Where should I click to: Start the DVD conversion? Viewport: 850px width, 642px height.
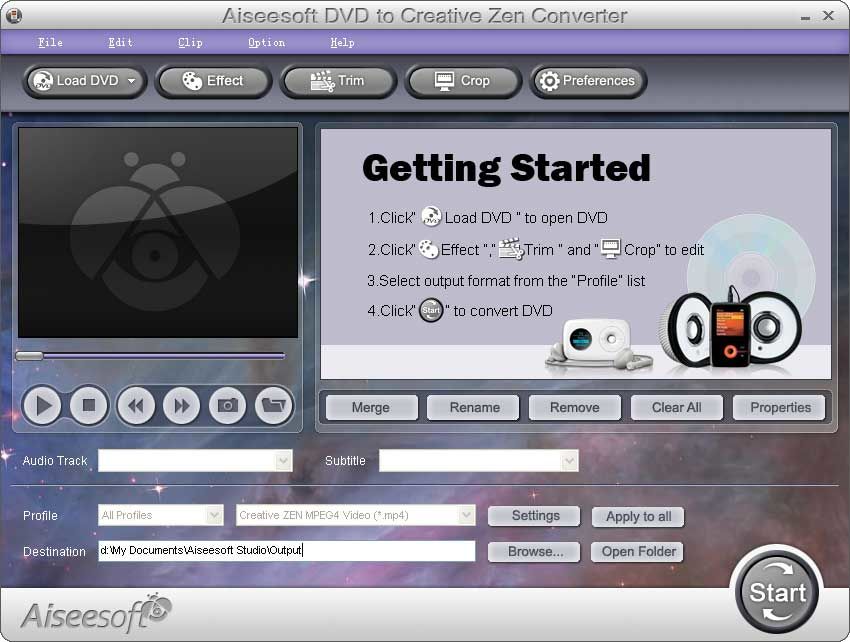click(x=777, y=592)
